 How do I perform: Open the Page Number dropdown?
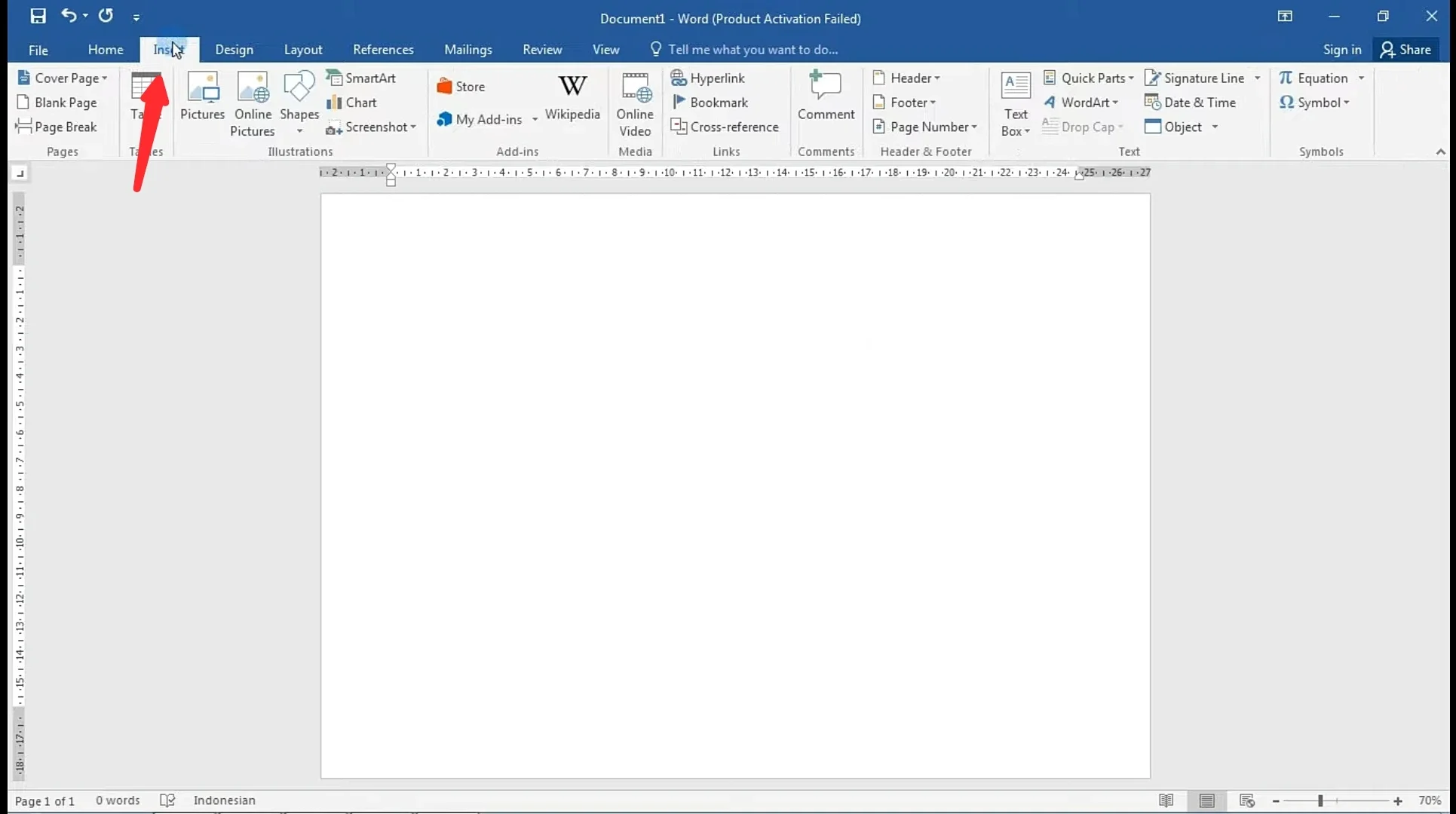coord(924,127)
